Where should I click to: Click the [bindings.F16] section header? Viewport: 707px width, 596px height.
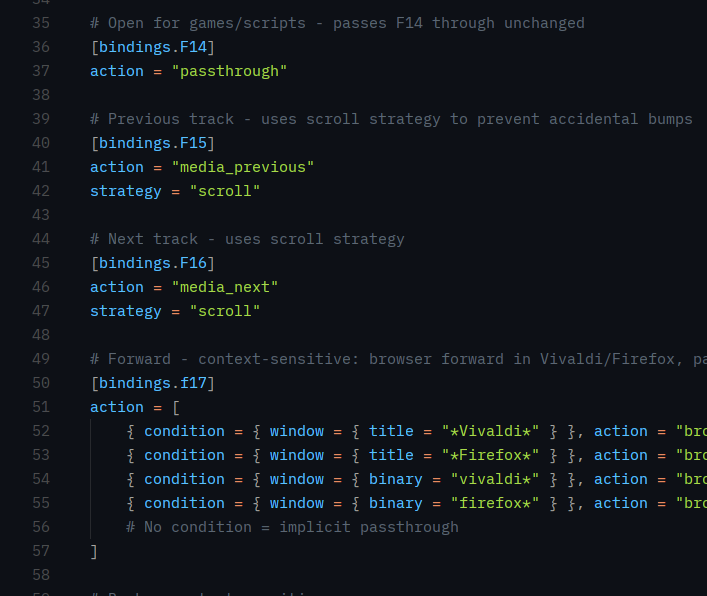coord(152,263)
